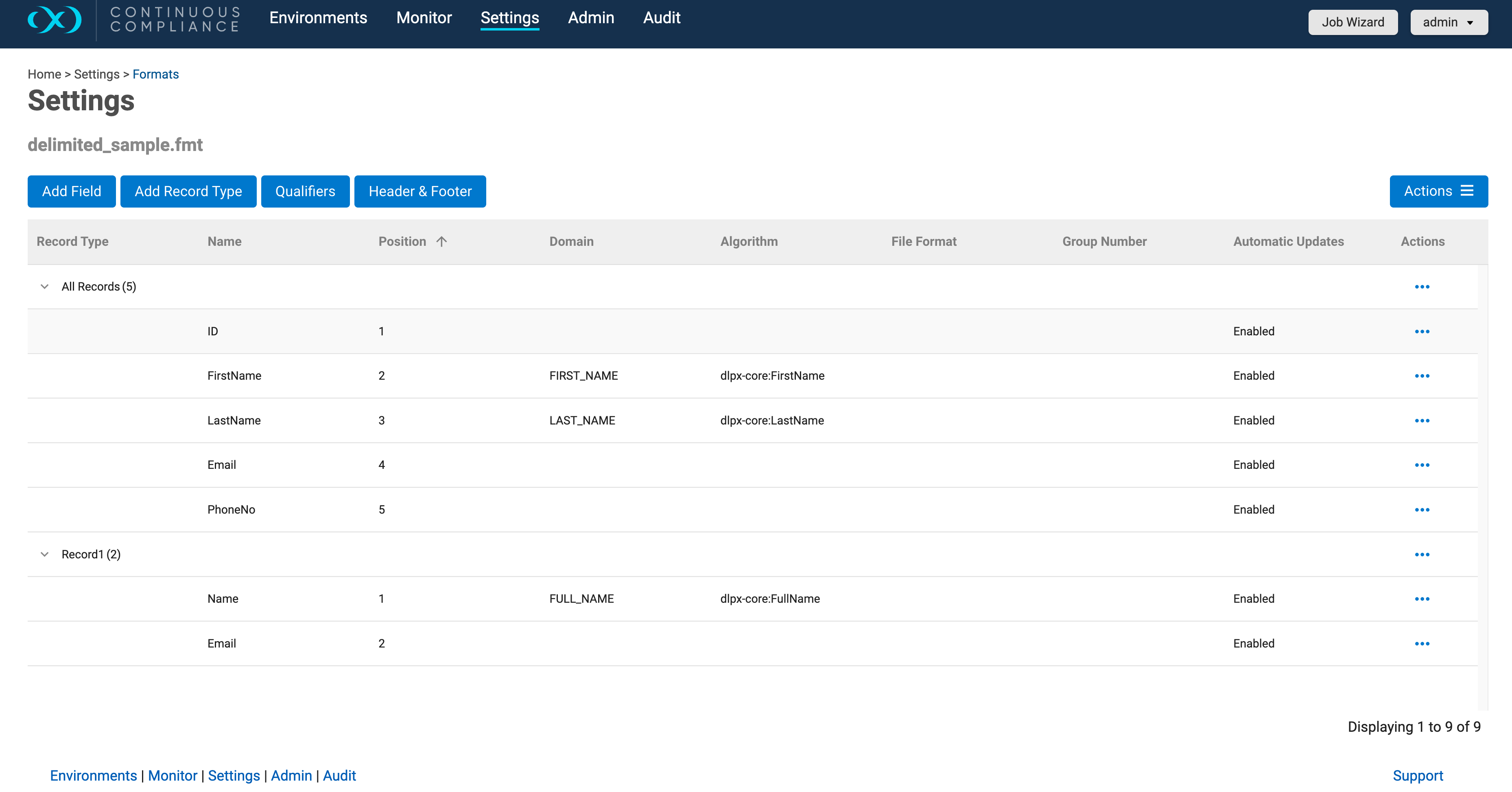Open the blue Actions hamburger menu
The height and width of the screenshot is (792, 1512).
1438,191
